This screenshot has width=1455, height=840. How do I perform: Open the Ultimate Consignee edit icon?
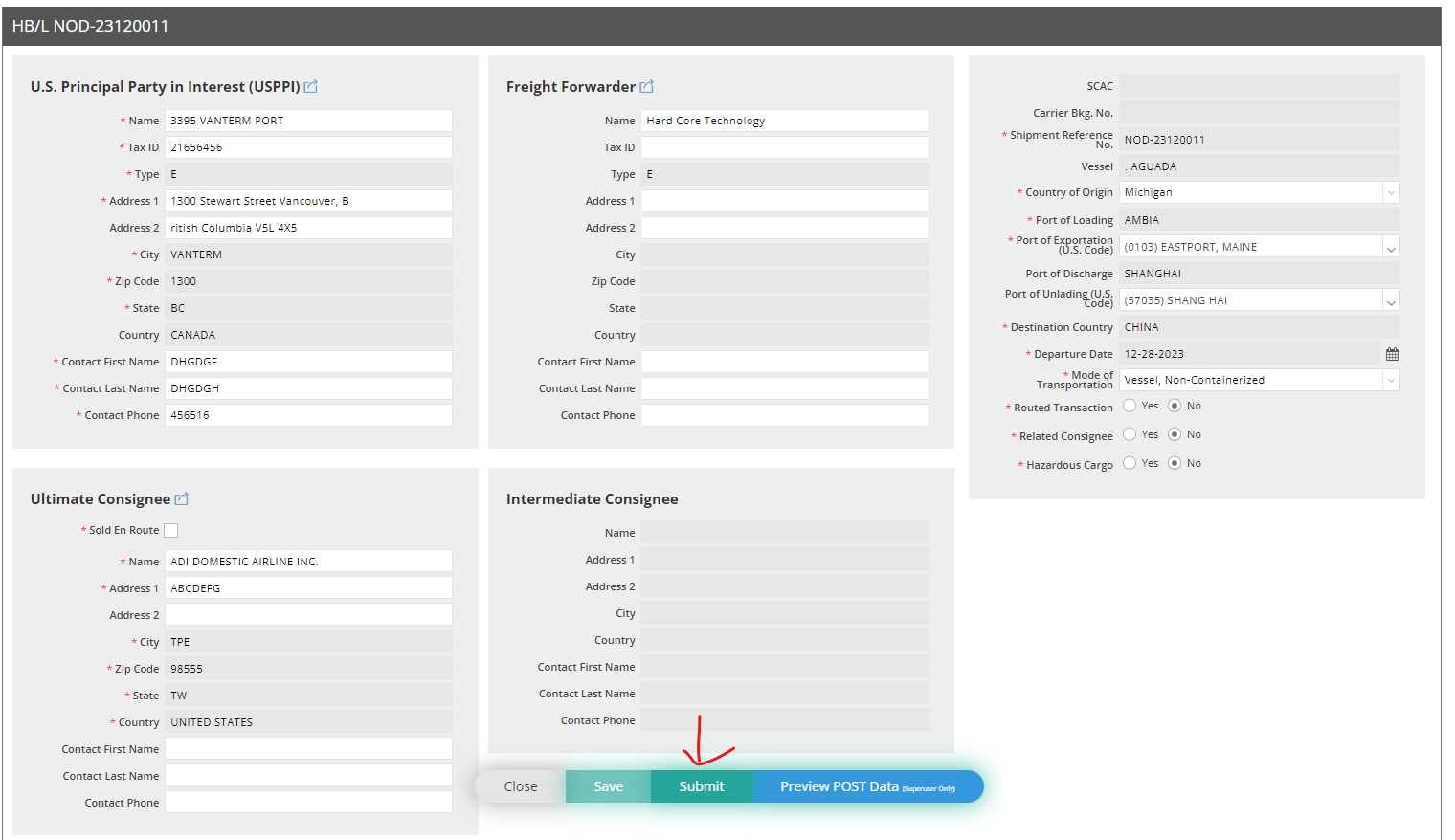tap(182, 498)
